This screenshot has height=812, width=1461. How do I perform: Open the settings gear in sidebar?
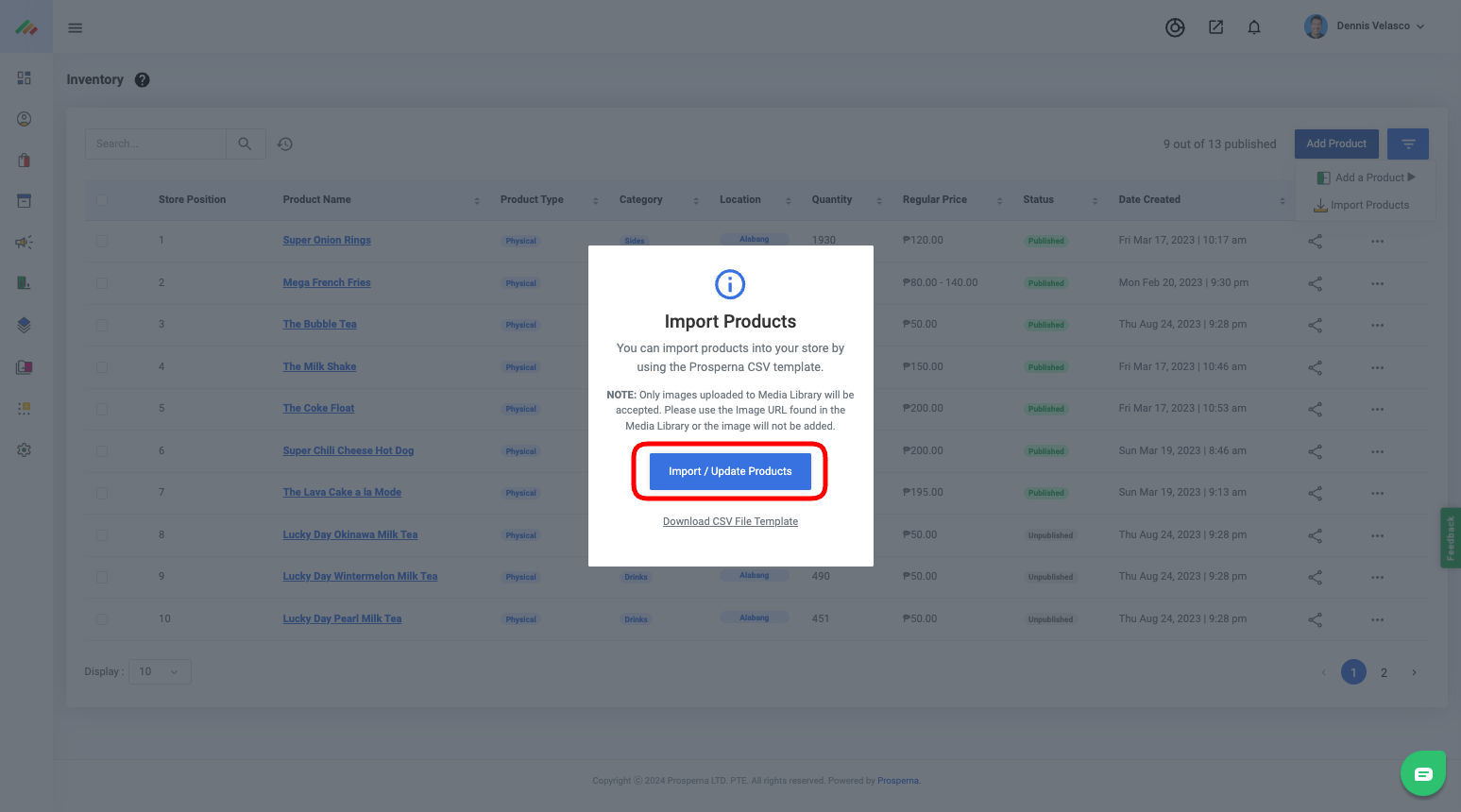[x=25, y=450]
